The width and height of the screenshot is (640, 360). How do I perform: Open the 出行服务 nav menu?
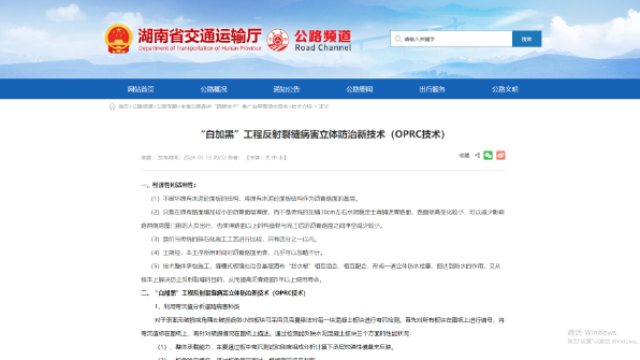click(432, 89)
